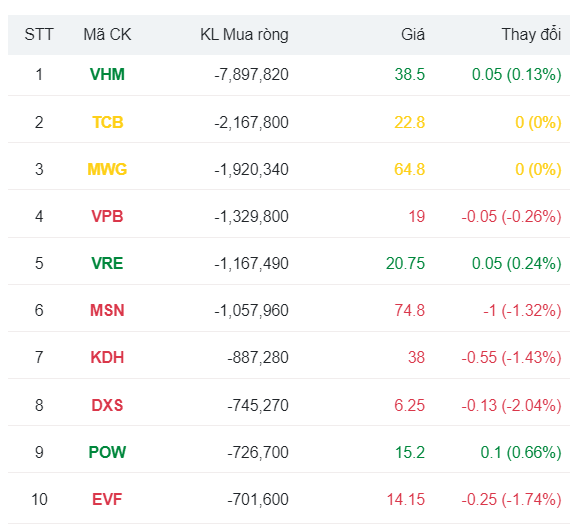Screen dimensions: 578x529
Task: Click rank number 1 in VHM row
Action: pyautogui.click(x=39, y=75)
